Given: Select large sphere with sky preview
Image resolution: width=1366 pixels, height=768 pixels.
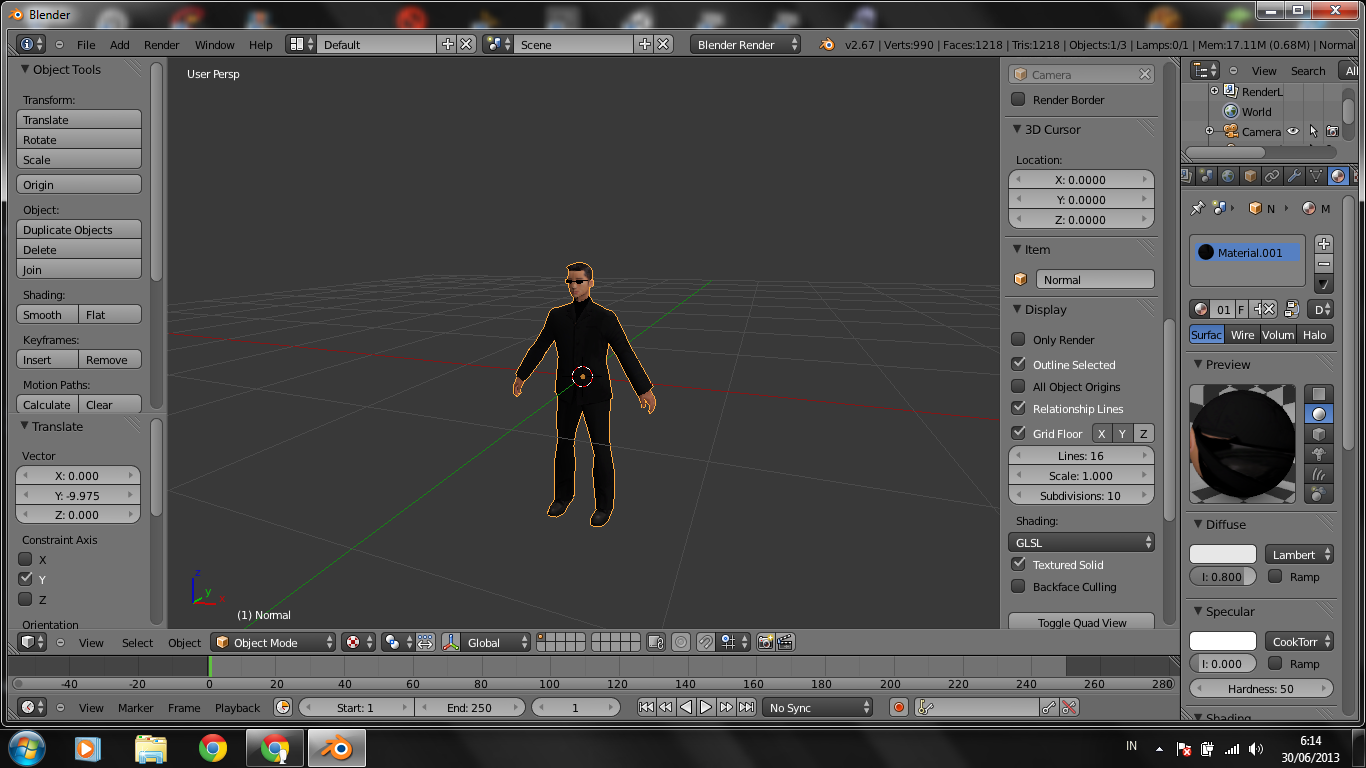Looking at the screenshot, I should coord(1319,494).
